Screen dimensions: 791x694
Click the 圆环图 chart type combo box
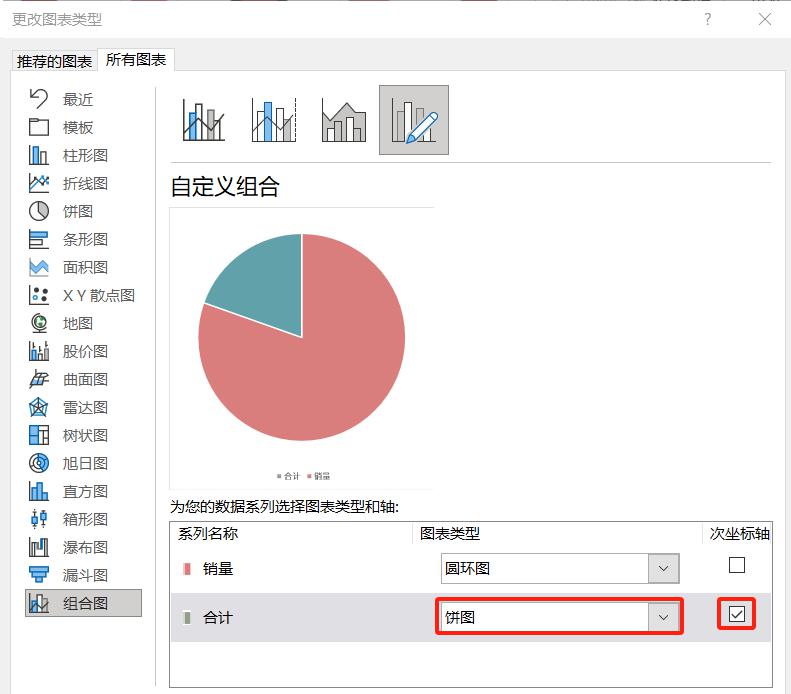(x=560, y=568)
